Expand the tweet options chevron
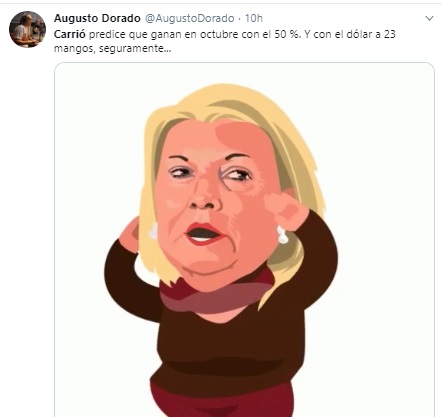The height and width of the screenshot is (417, 442). pos(430,18)
